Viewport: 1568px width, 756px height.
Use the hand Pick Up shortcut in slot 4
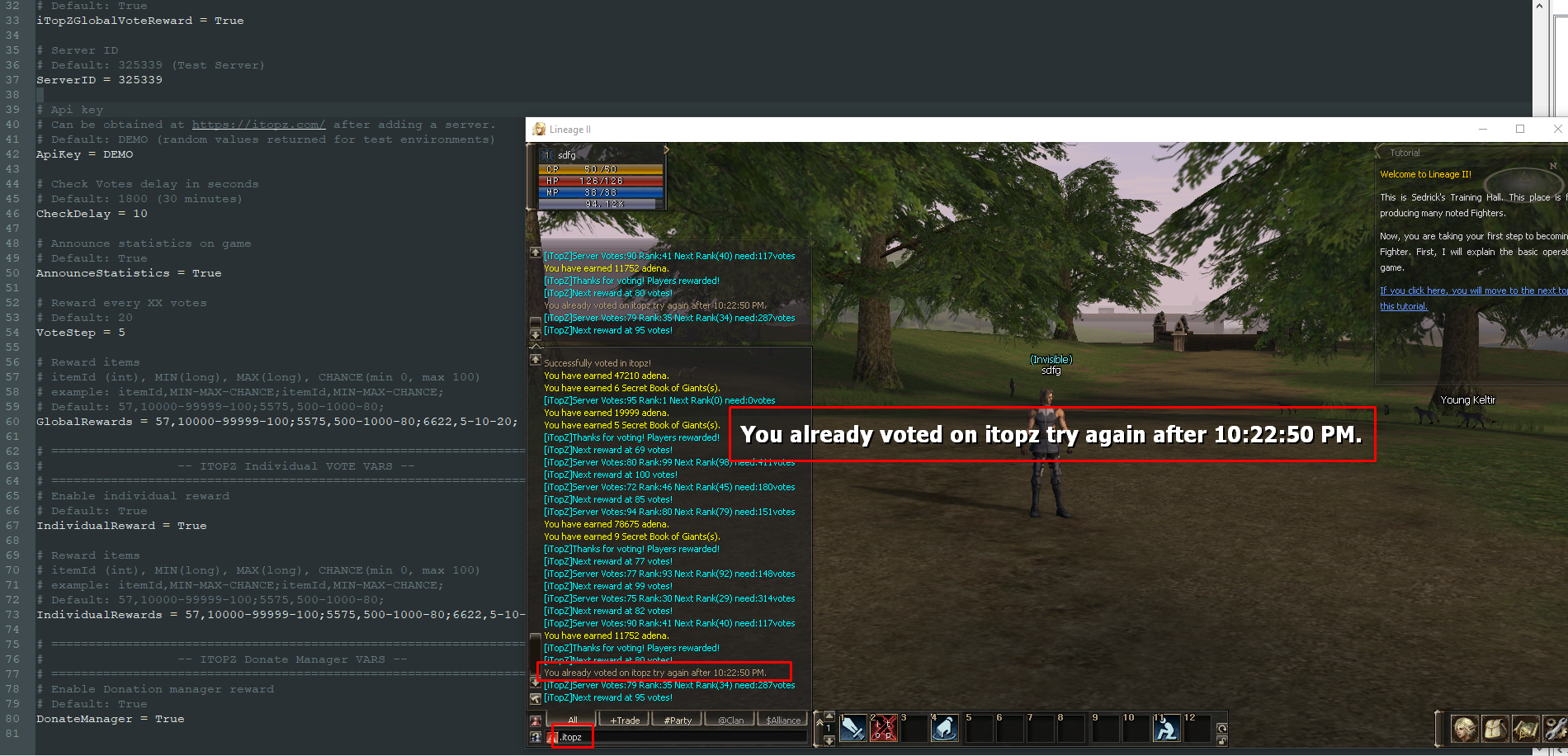pos(945,728)
